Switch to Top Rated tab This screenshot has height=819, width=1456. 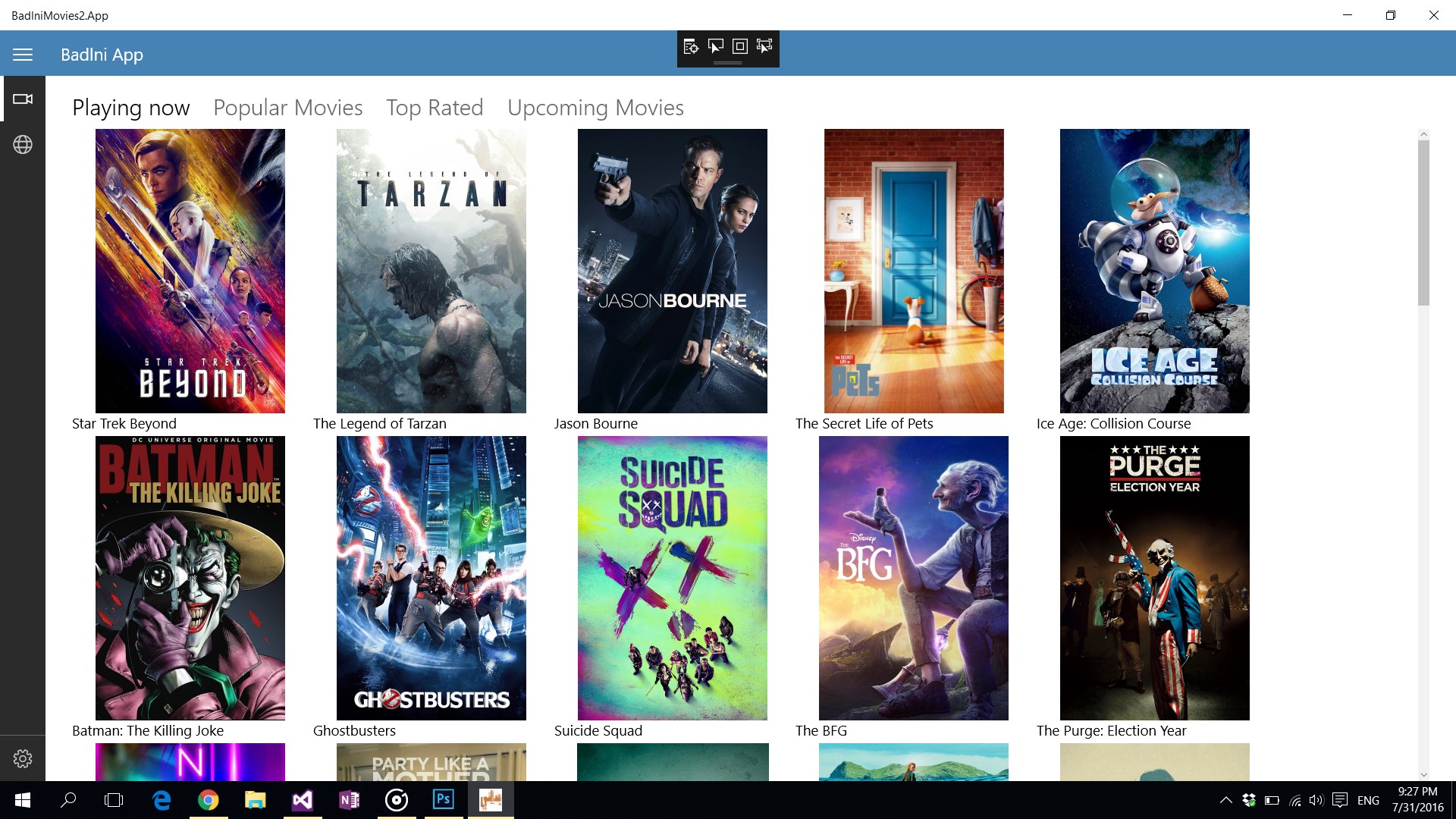tap(435, 108)
